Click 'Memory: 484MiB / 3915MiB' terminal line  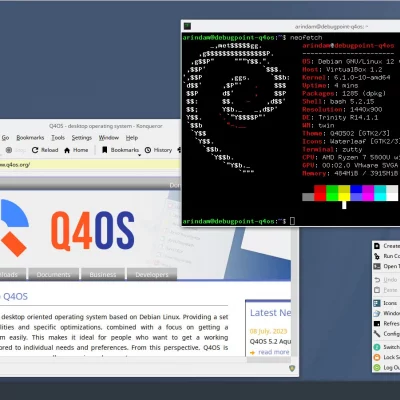[350, 174]
